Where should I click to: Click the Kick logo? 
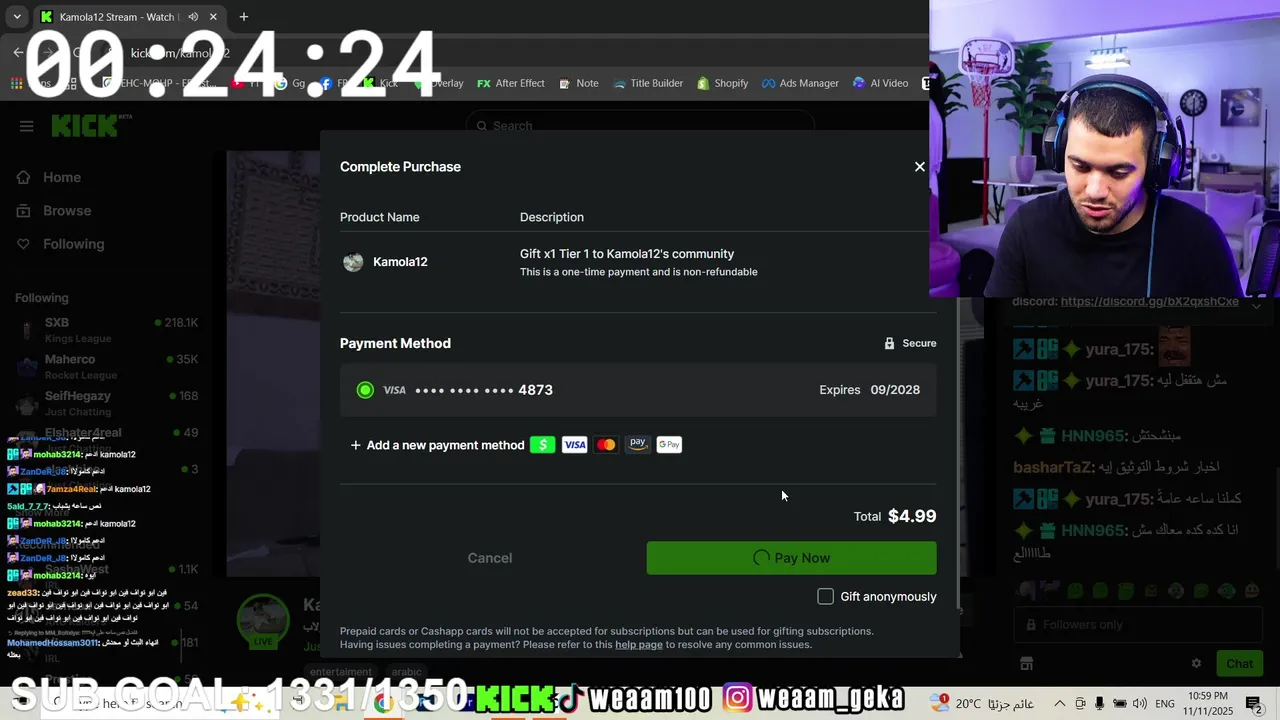(87, 126)
